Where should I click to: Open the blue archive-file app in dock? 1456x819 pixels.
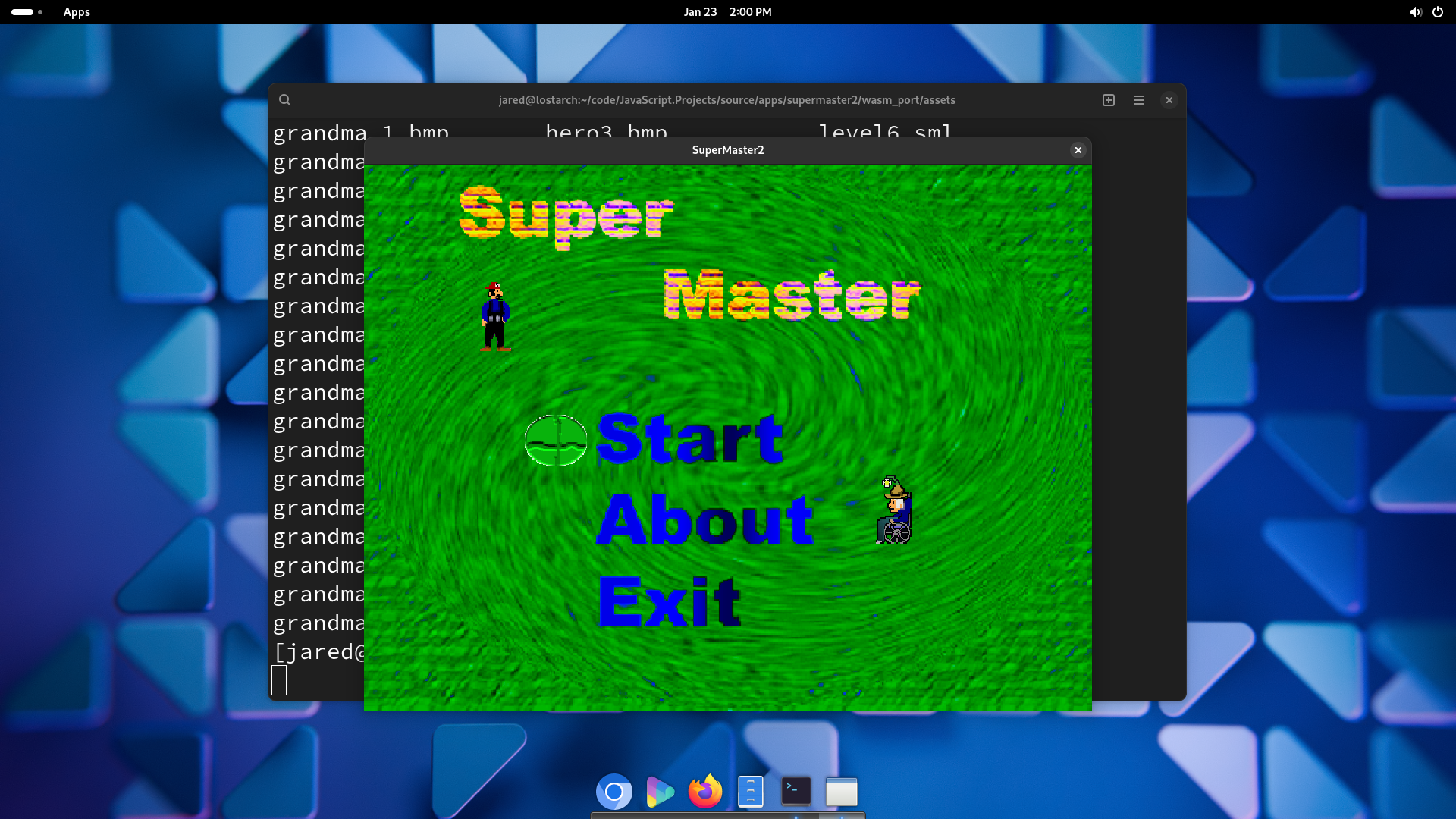click(751, 792)
